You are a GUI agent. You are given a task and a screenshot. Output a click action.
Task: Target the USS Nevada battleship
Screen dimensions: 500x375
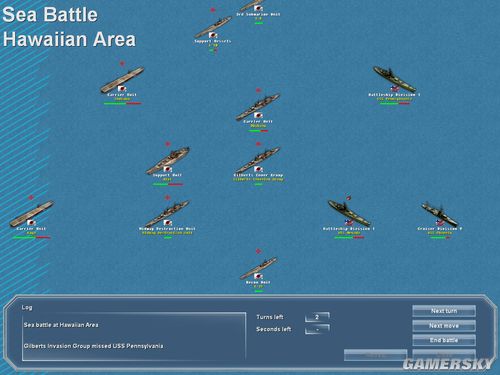pos(349,213)
